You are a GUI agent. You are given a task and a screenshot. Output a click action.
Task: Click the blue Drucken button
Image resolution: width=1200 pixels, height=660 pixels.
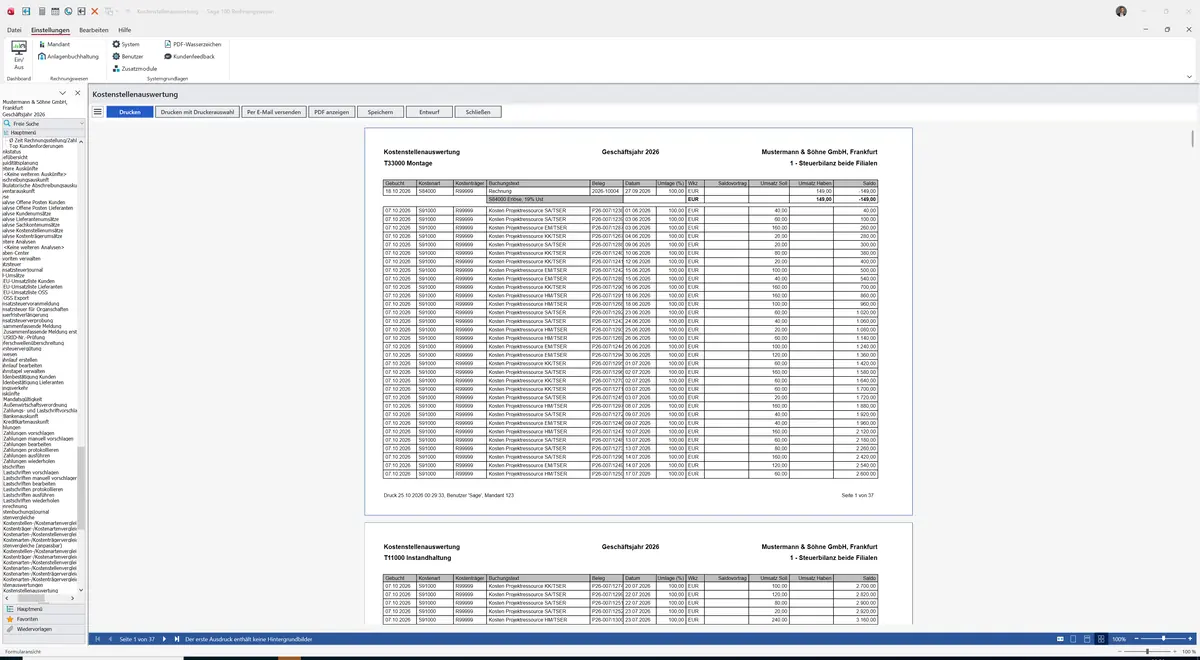[130, 112]
